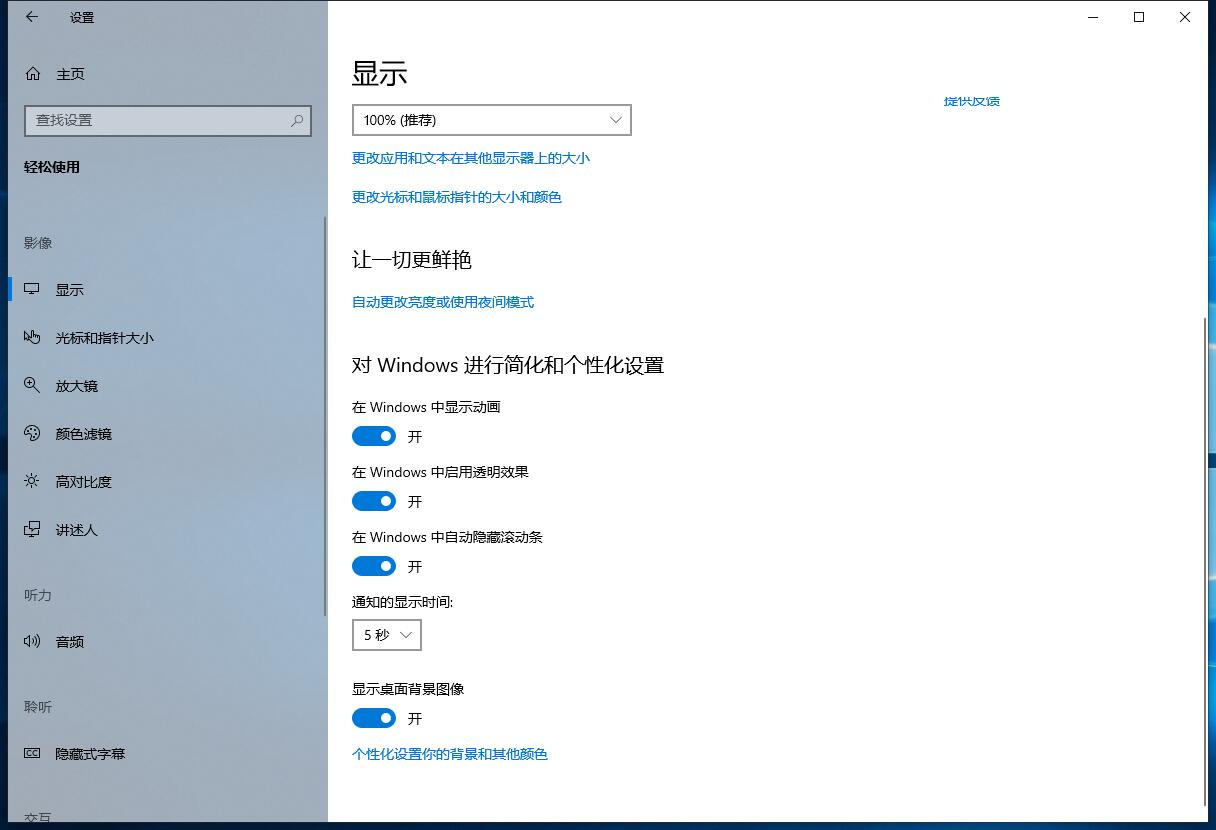1216x830 pixels.
Task: Click the 听力 section label
Action: (38, 595)
